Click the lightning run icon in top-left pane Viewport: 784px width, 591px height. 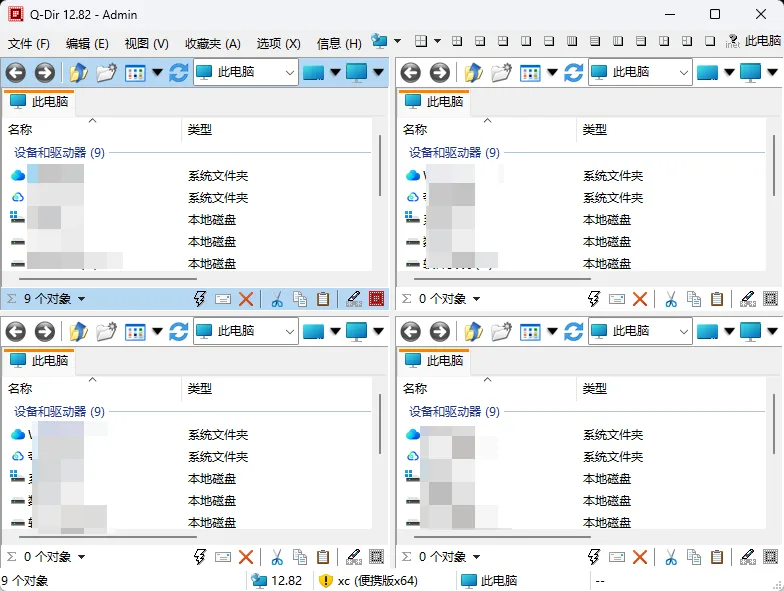[x=200, y=299]
